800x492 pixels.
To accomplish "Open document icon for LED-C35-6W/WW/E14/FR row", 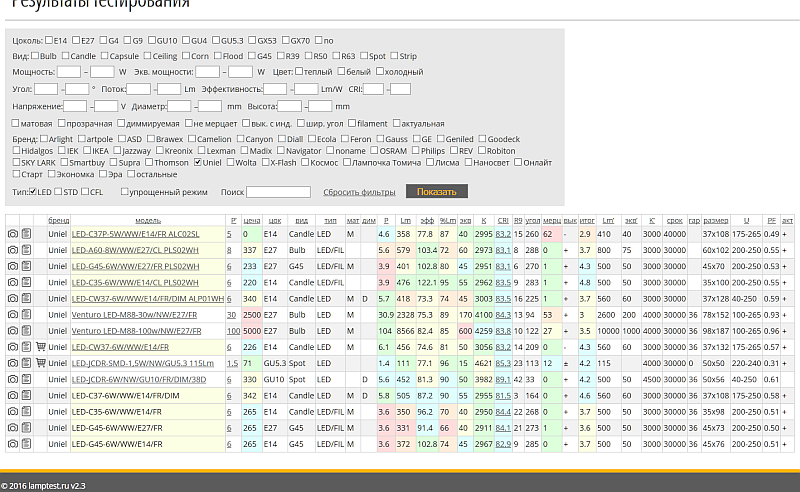I will pos(26,411).
